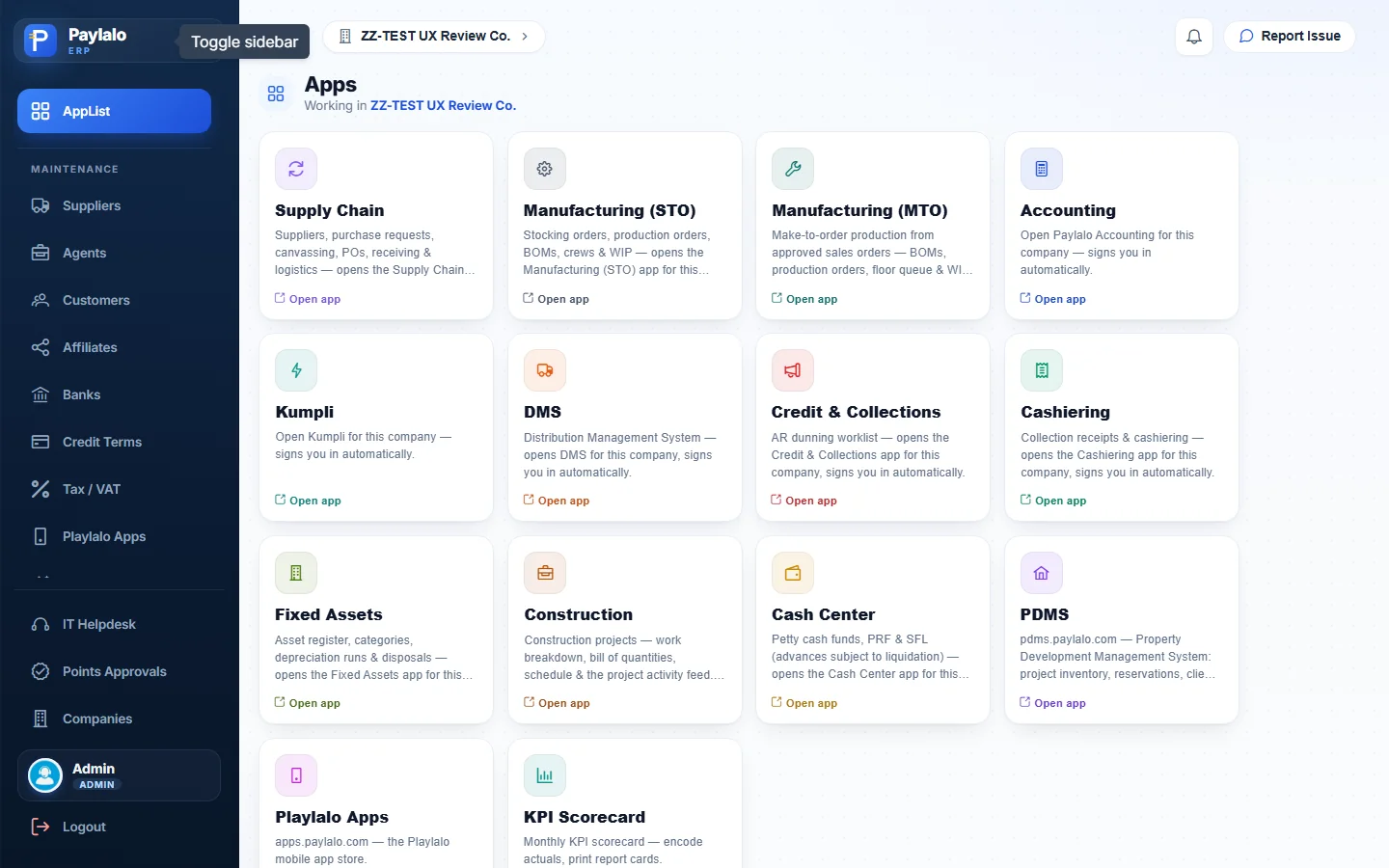
Task: Open app link for Cashiering
Action: click(x=1053, y=501)
